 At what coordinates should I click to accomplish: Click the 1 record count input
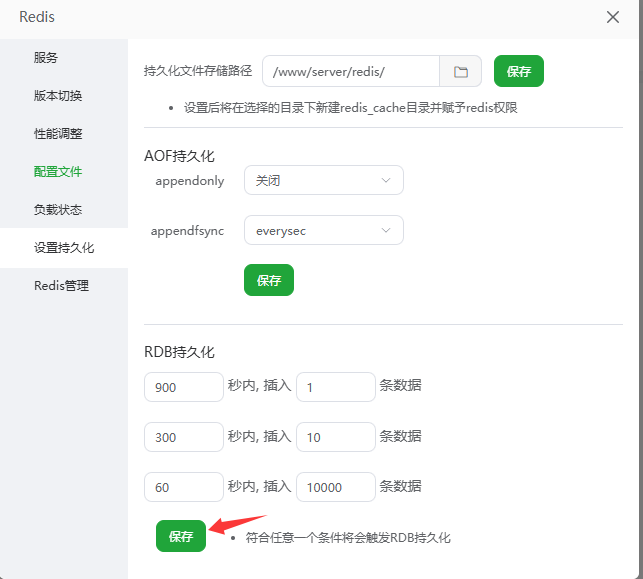click(335, 387)
